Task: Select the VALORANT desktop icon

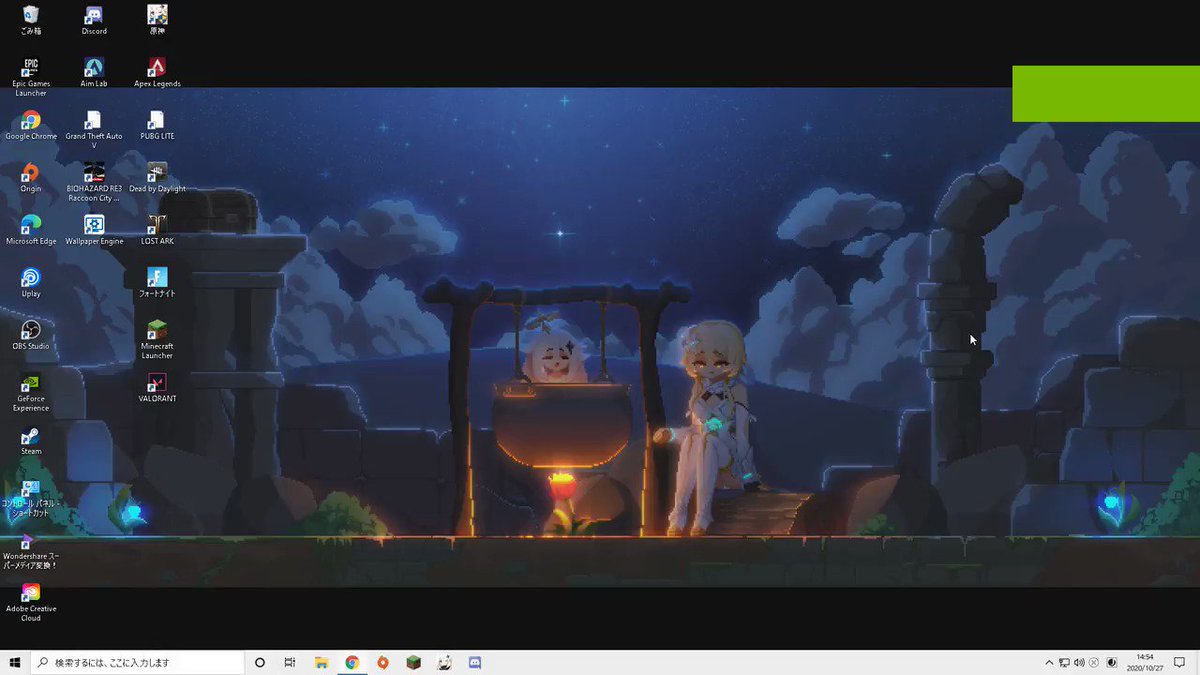Action: click(x=157, y=388)
